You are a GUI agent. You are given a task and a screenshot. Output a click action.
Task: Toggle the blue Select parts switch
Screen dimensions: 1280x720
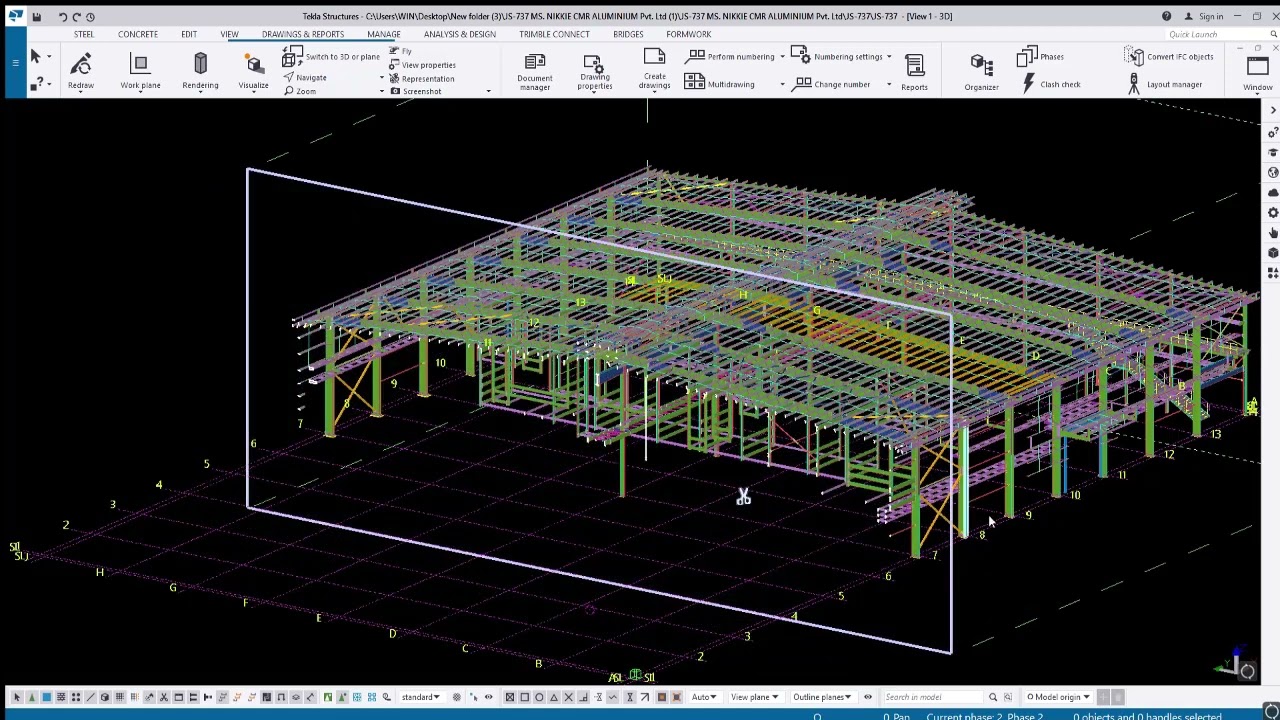click(46, 697)
